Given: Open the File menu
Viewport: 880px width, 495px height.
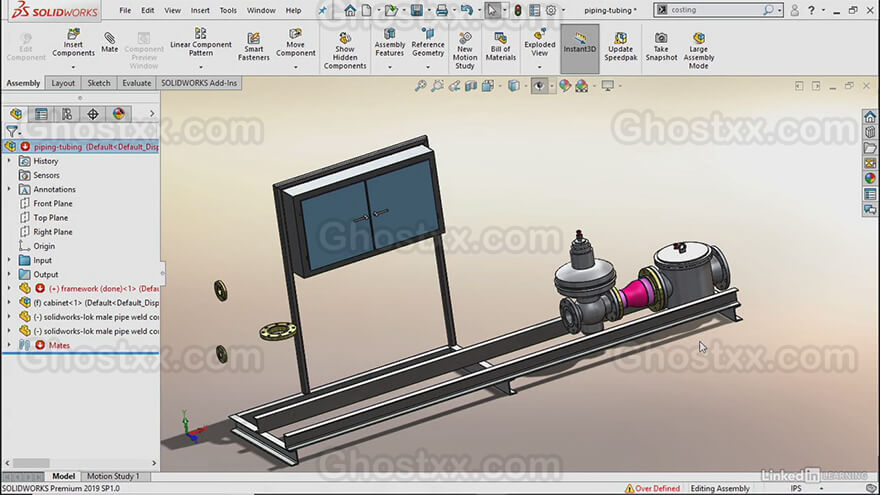Looking at the screenshot, I should click(x=125, y=10).
